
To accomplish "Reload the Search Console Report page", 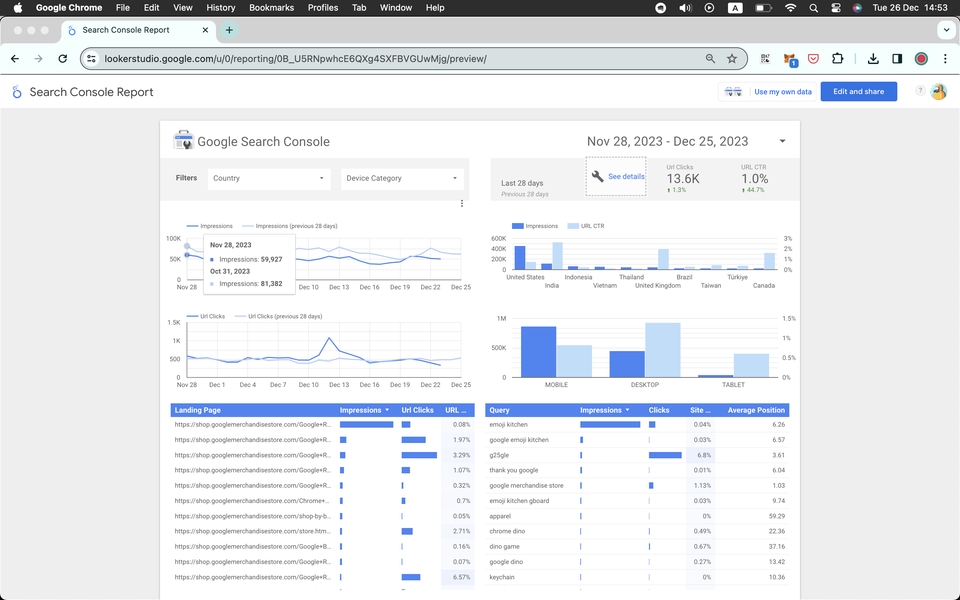I will point(62,59).
